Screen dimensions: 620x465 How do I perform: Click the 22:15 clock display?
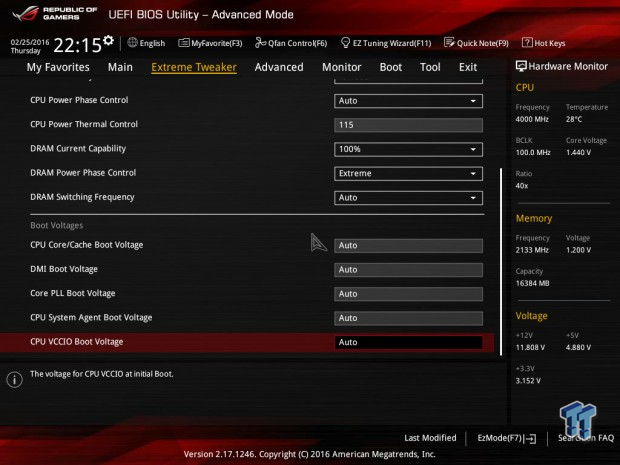78,45
